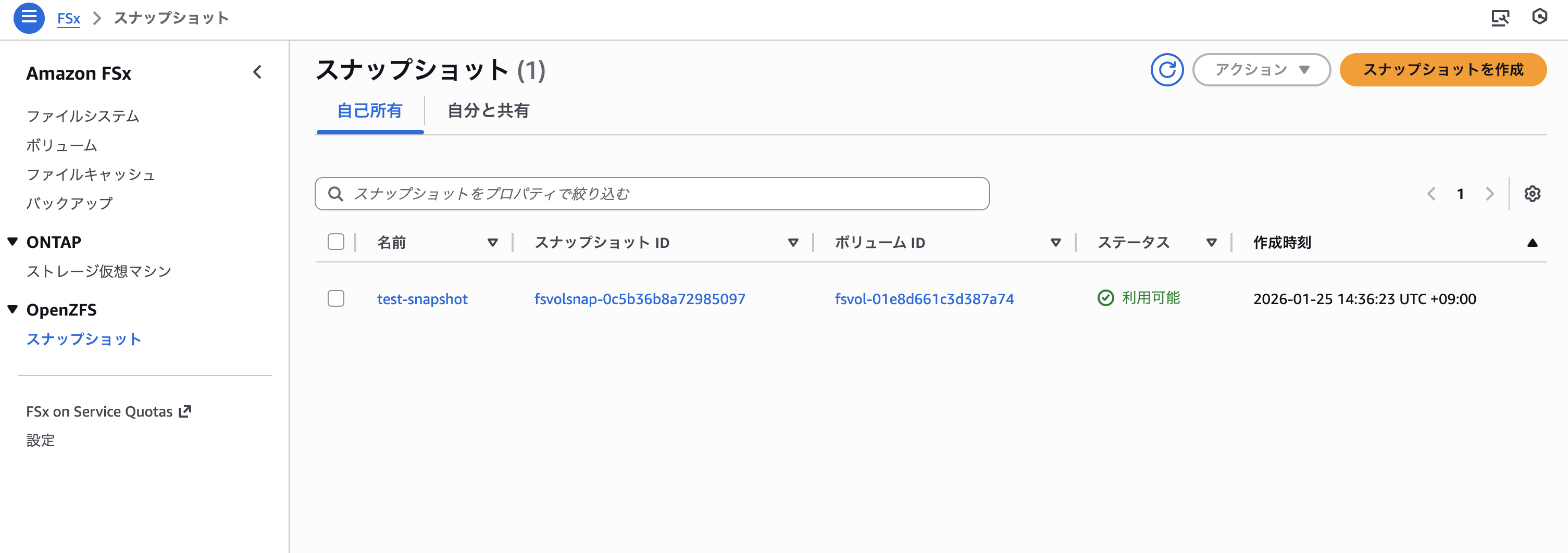Select all snapshots header checkbox
Image resolution: width=1568 pixels, height=553 pixels.
(335, 242)
